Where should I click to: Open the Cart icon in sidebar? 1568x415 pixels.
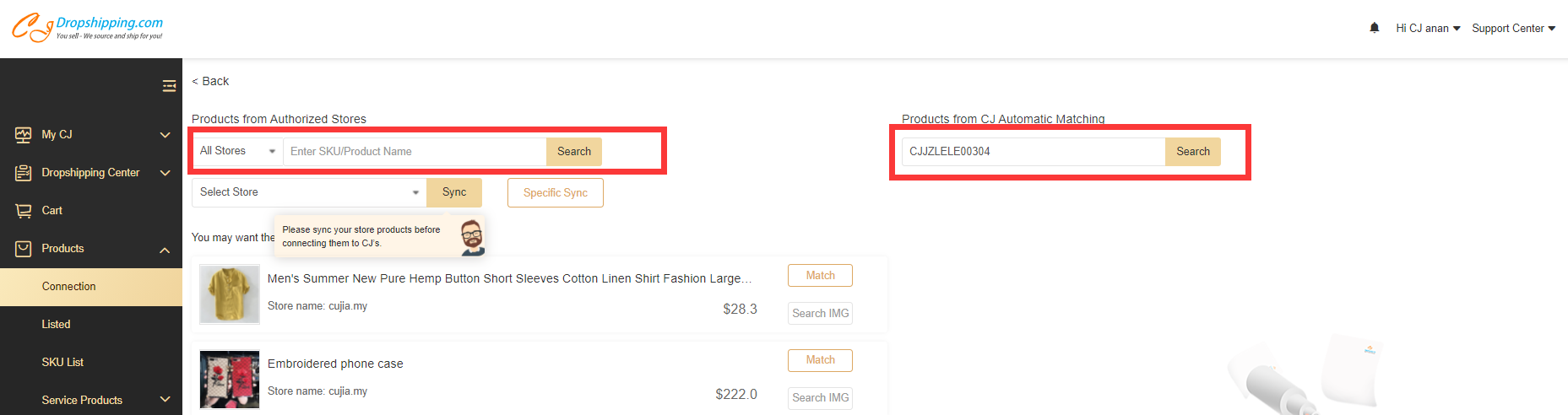coord(23,211)
